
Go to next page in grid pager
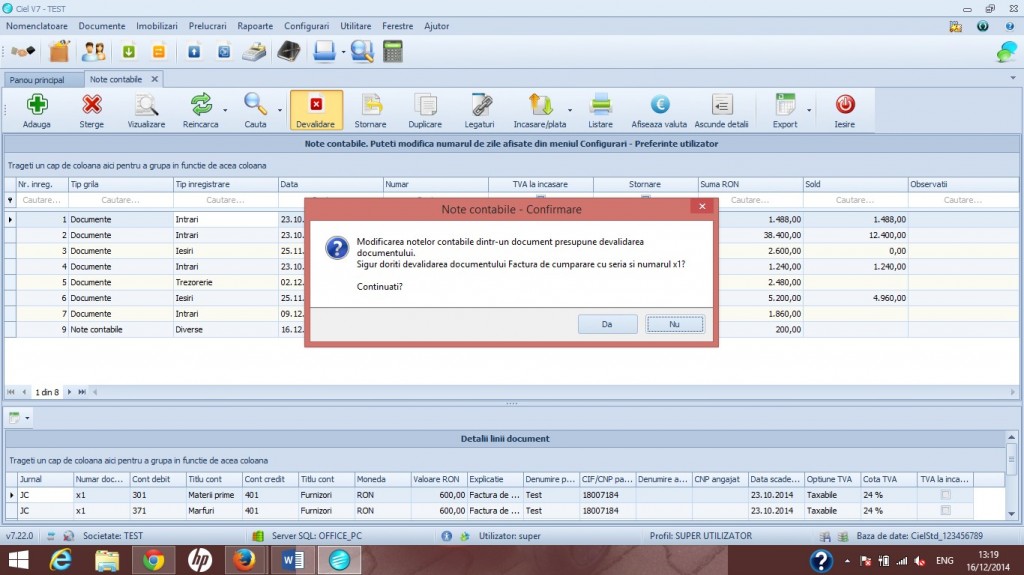click(69, 392)
